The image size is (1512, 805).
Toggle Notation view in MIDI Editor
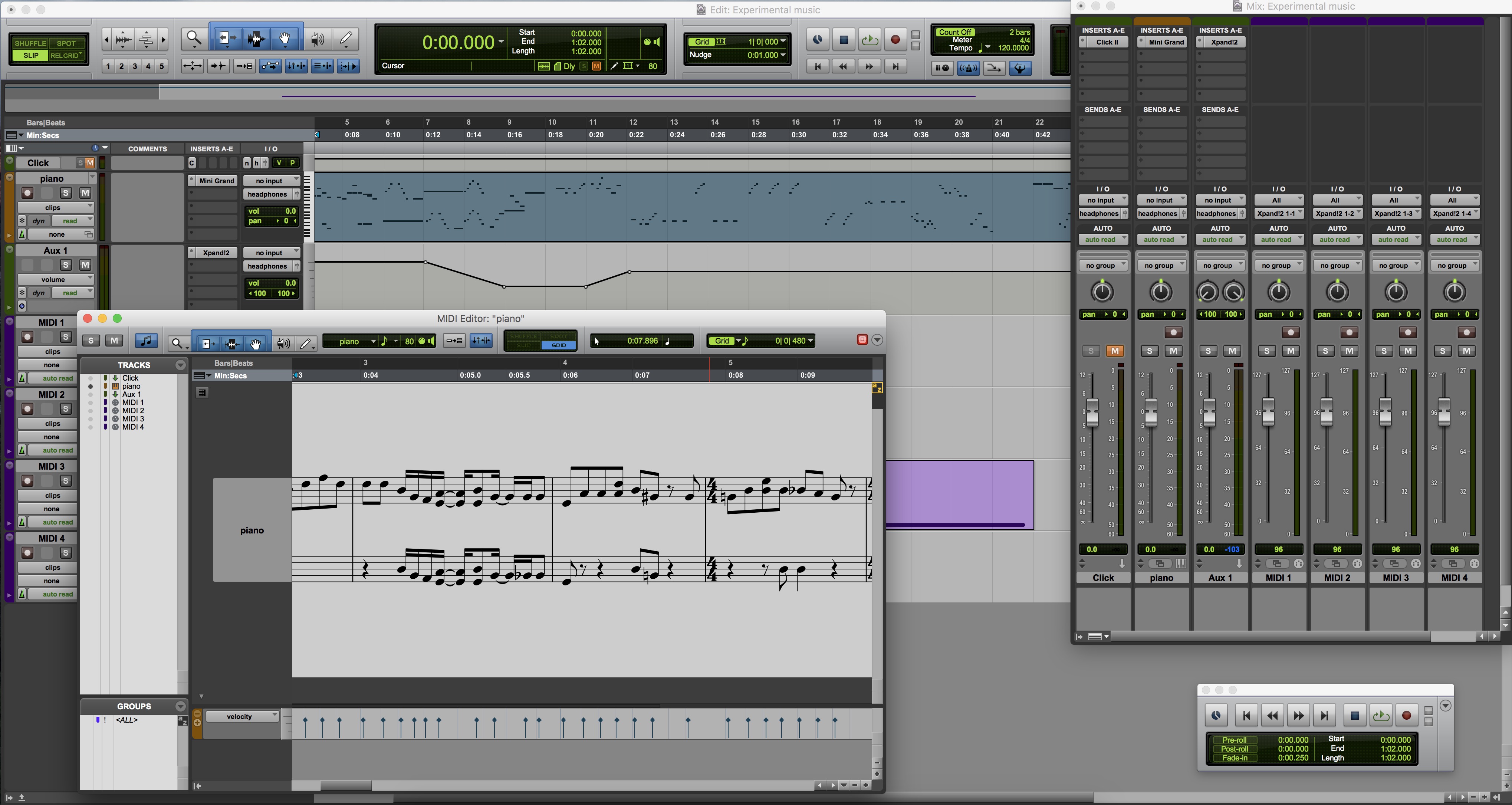click(x=146, y=341)
